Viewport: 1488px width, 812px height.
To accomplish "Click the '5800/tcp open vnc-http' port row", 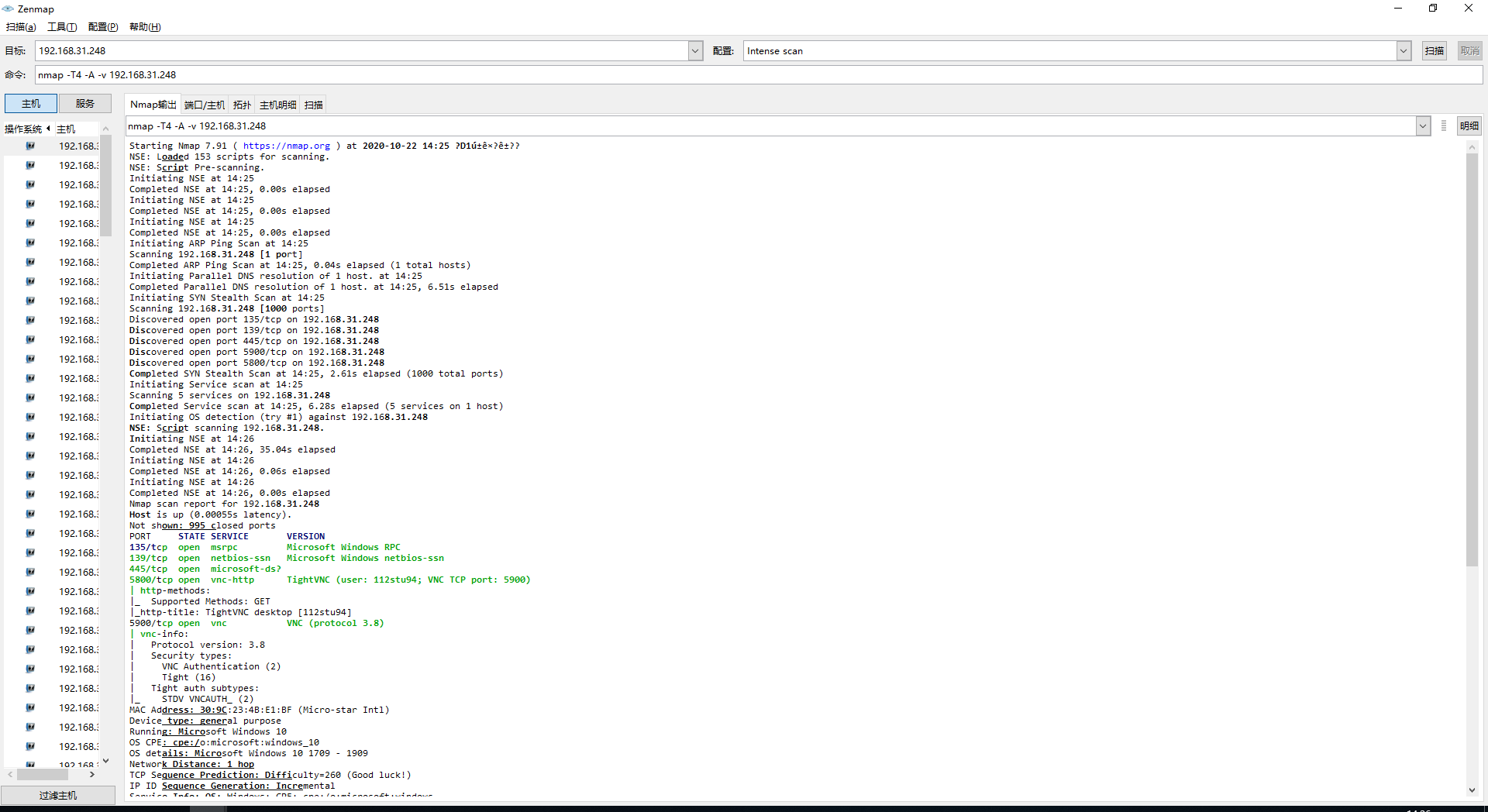I will [330, 580].
